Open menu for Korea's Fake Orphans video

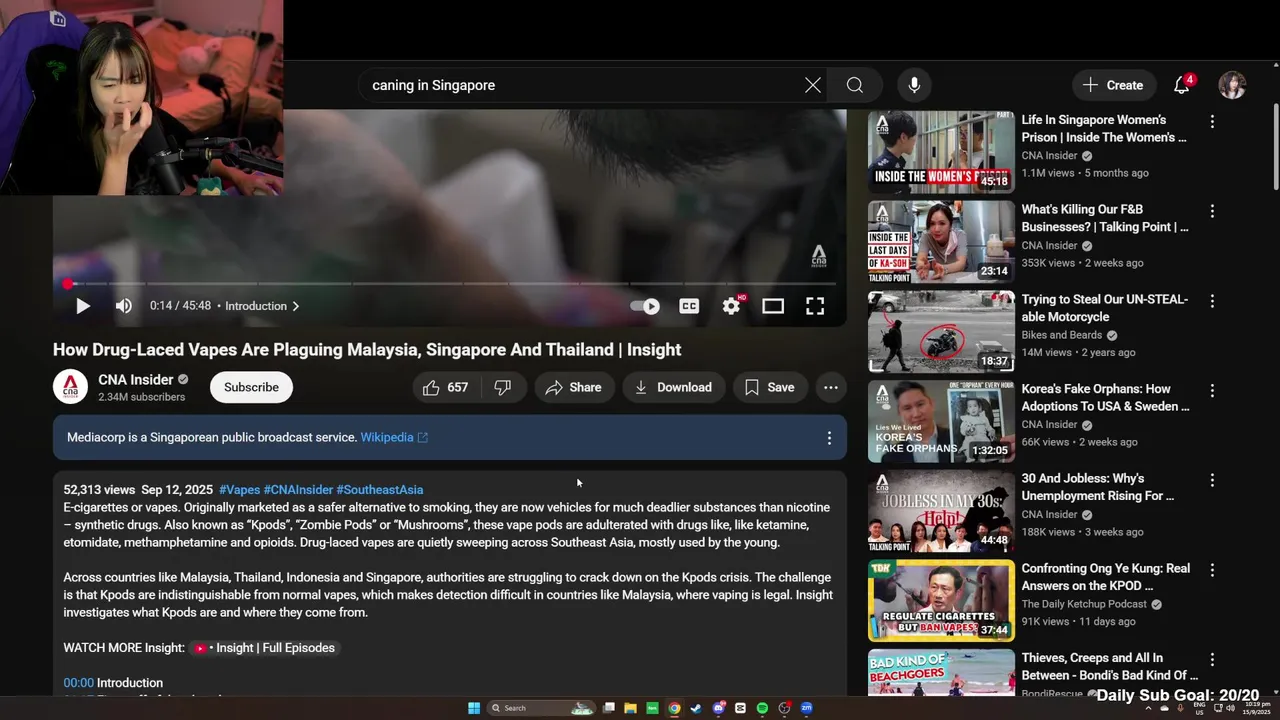tap(1212, 390)
